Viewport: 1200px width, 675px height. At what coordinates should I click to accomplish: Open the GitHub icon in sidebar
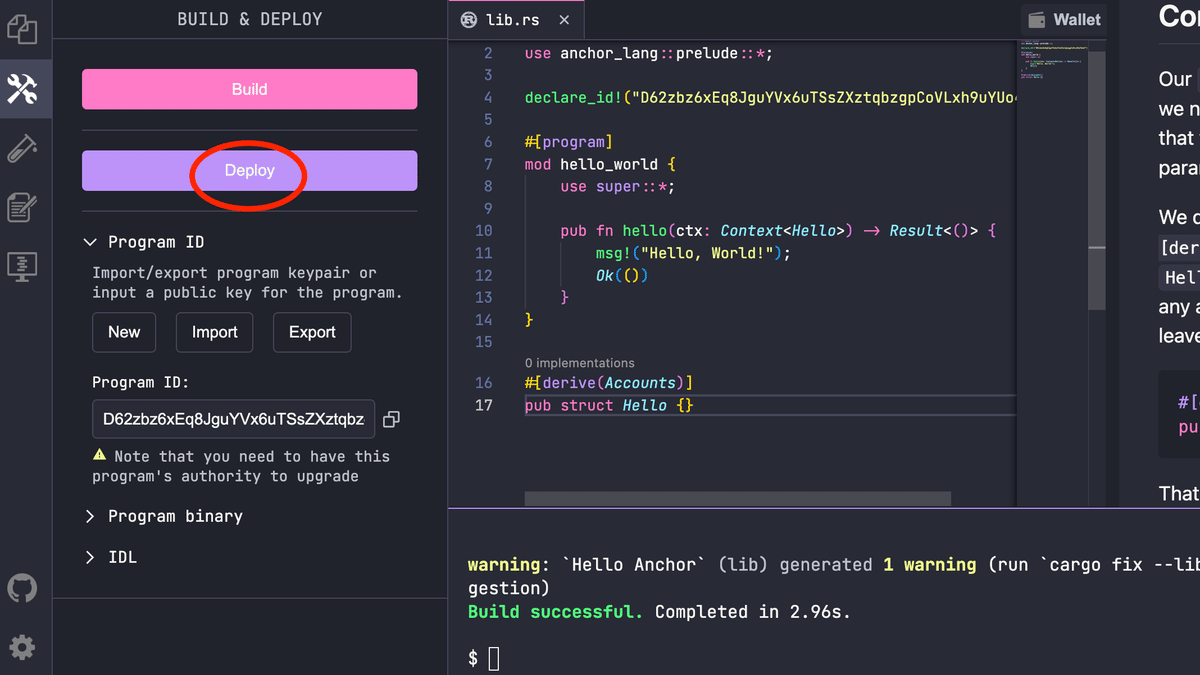pyautogui.click(x=22, y=588)
